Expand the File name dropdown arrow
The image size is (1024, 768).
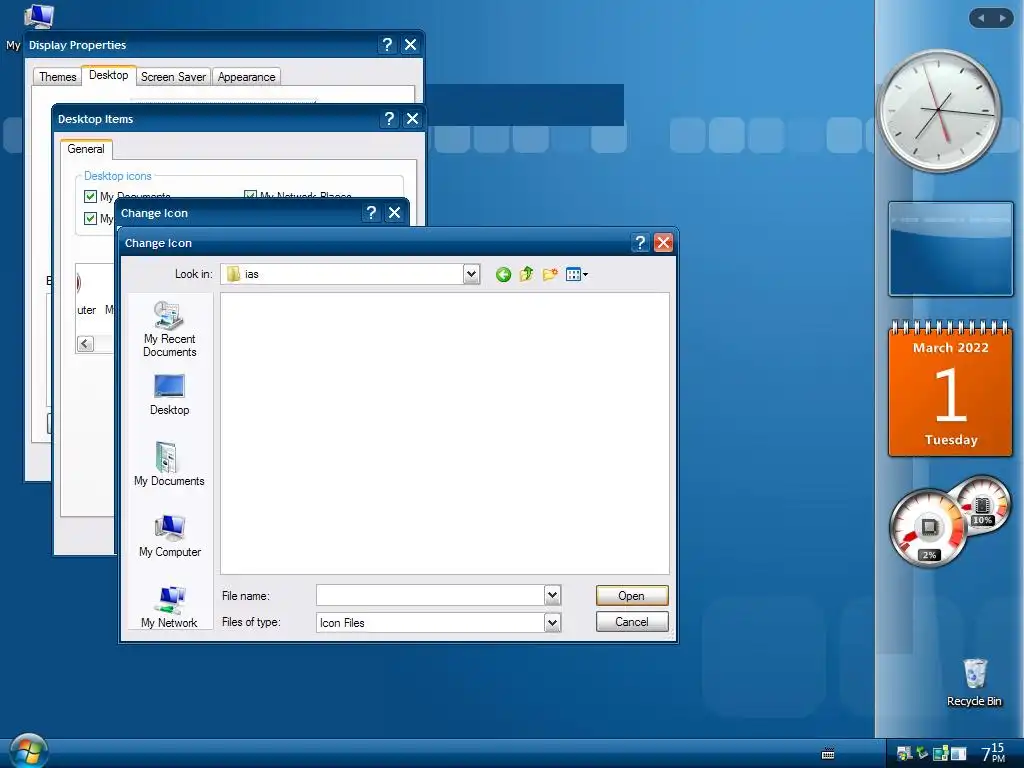[x=552, y=595]
